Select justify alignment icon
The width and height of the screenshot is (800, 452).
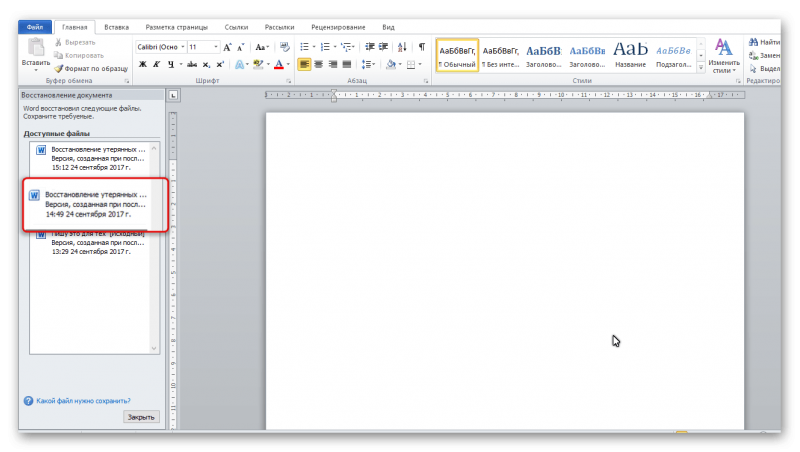coord(347,64)
